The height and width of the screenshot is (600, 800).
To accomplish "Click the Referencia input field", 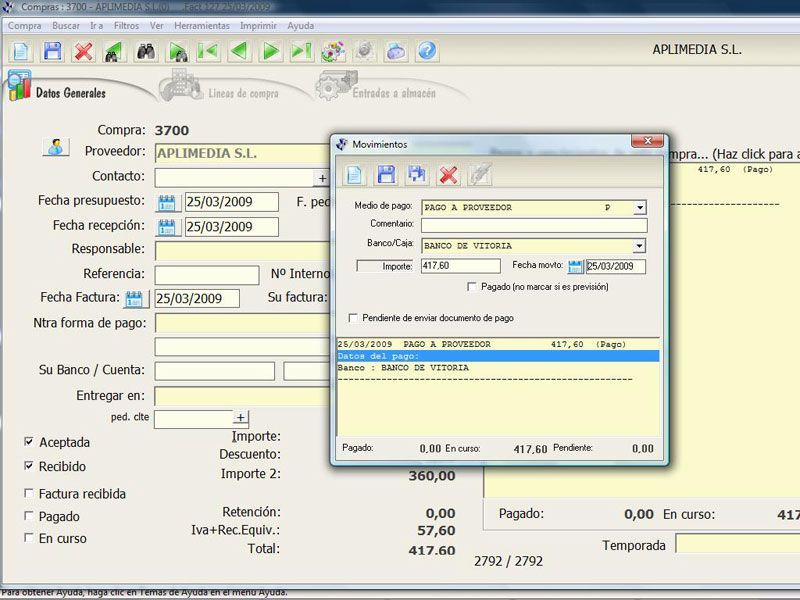I will point(207,274).
